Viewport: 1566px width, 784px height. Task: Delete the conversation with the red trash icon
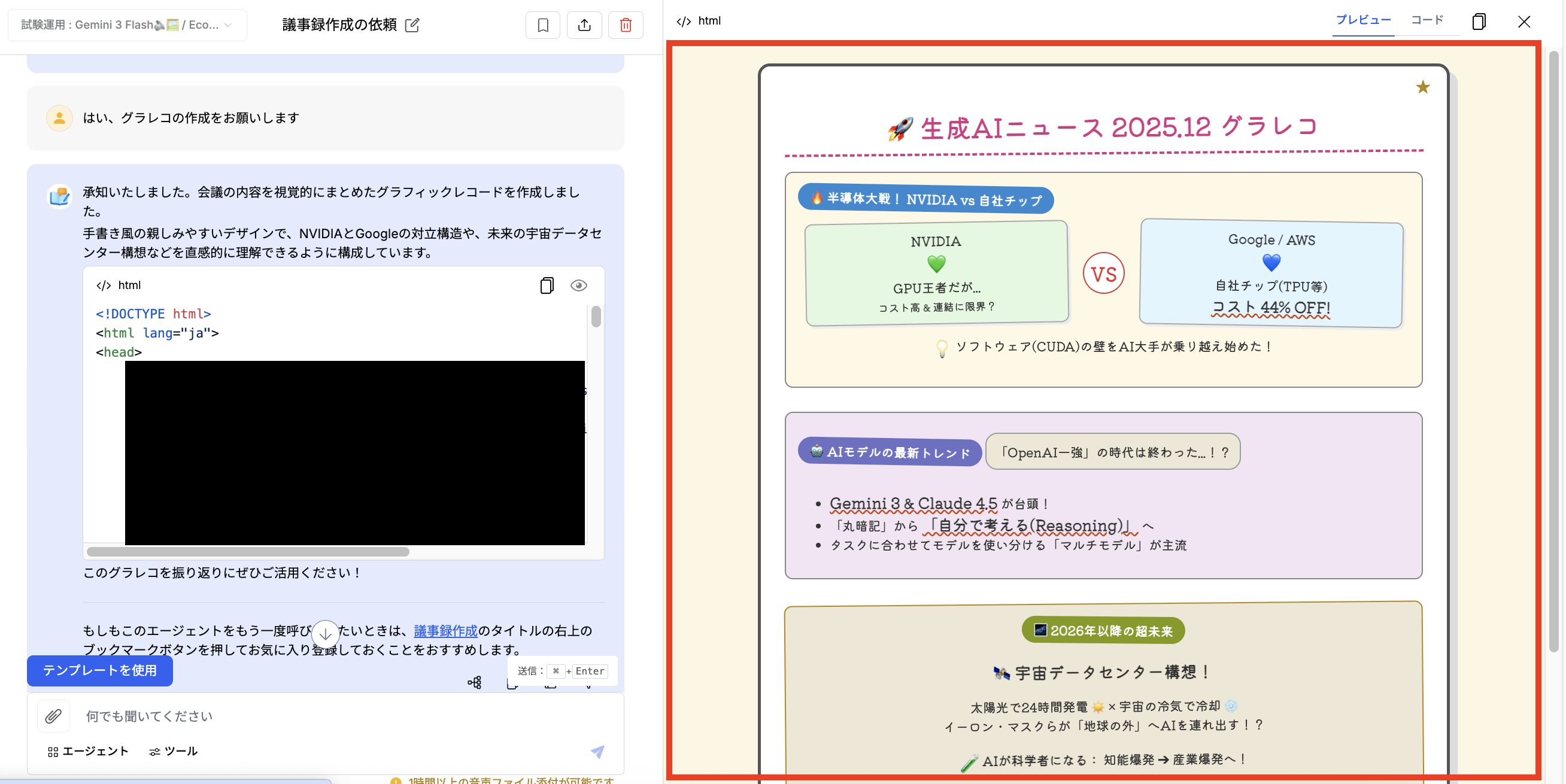626,25
